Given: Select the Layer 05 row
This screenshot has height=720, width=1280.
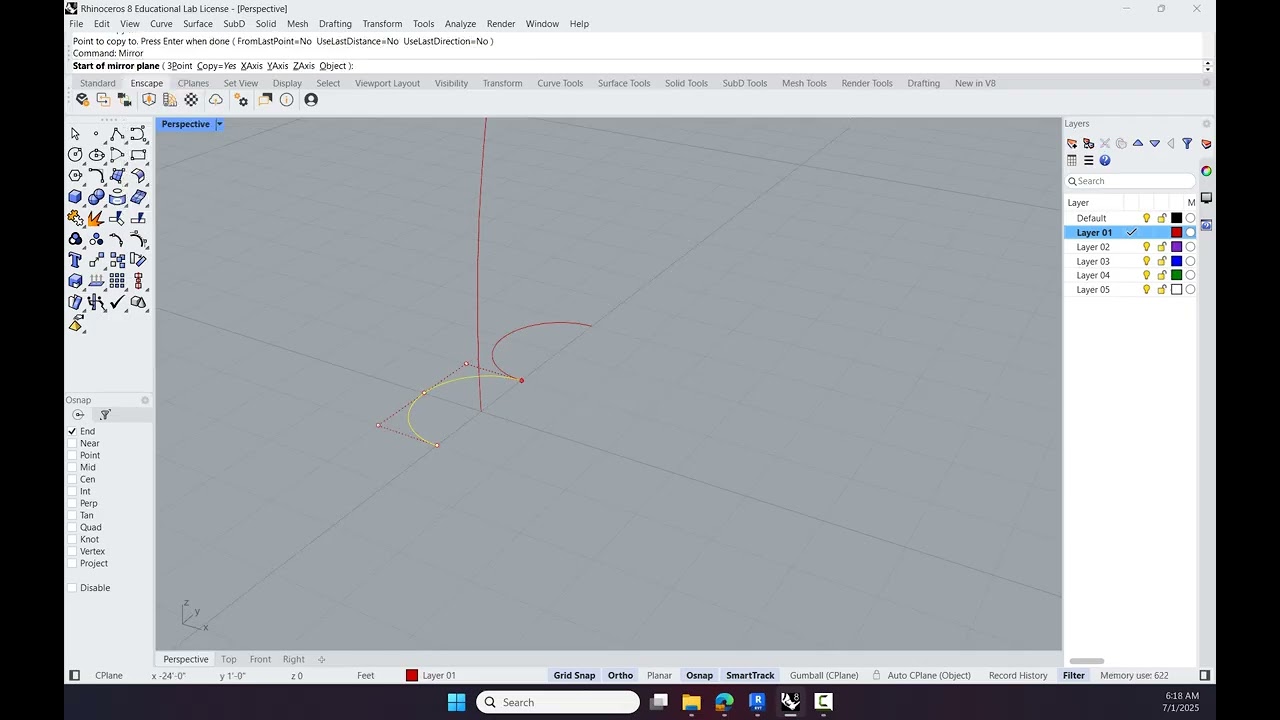Looking at the screenshot, I should click(x=1130, y=290).
